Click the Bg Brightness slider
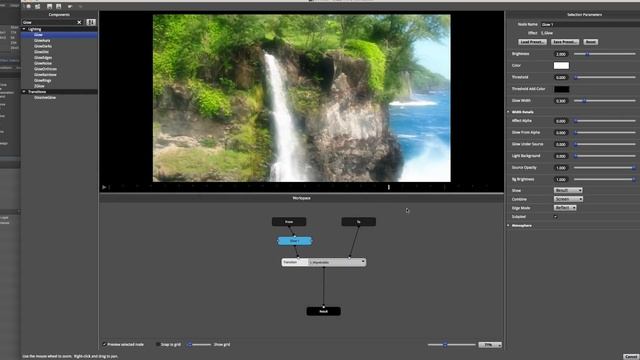 point(605,179)
